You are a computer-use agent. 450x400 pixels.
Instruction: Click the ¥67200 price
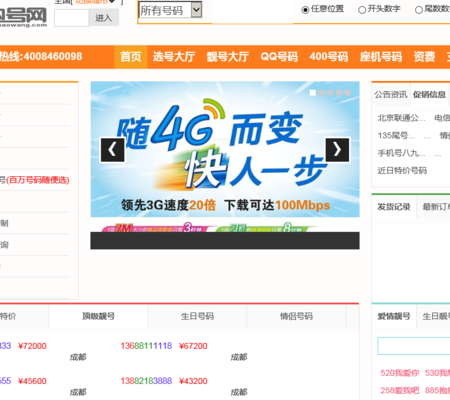193,346
